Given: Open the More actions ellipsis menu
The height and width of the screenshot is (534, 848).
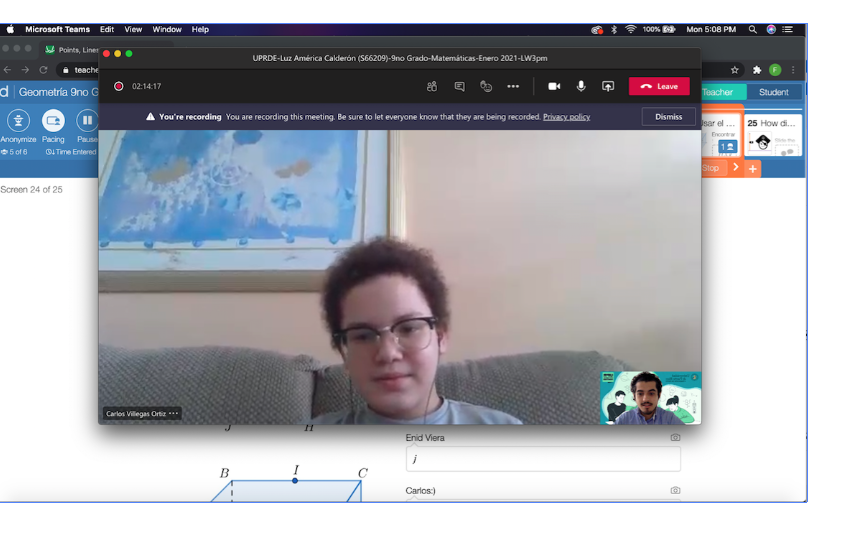Looking at the screenshot, I should point(513,87).
